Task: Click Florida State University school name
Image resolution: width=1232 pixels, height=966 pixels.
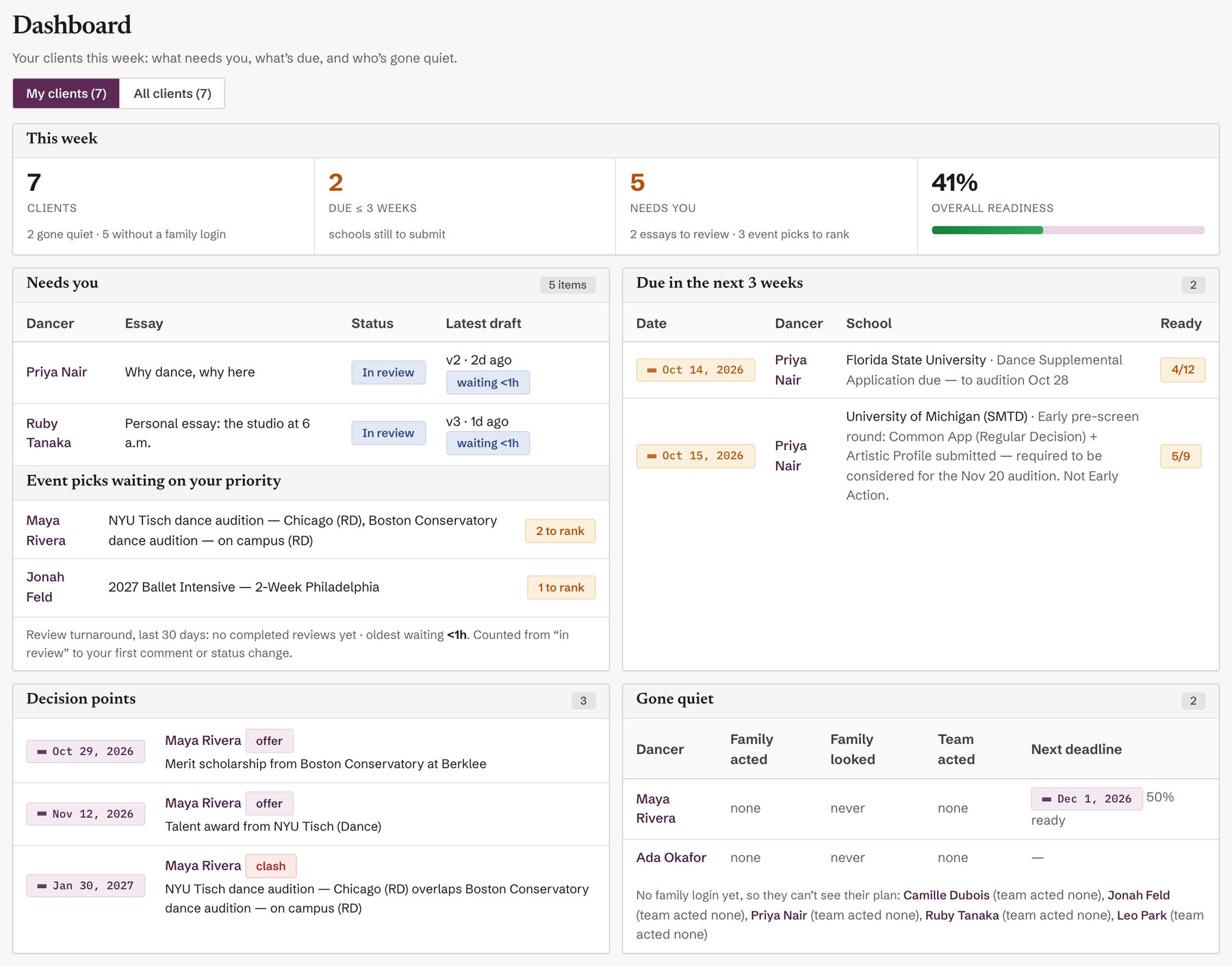Action: (916, 360)
